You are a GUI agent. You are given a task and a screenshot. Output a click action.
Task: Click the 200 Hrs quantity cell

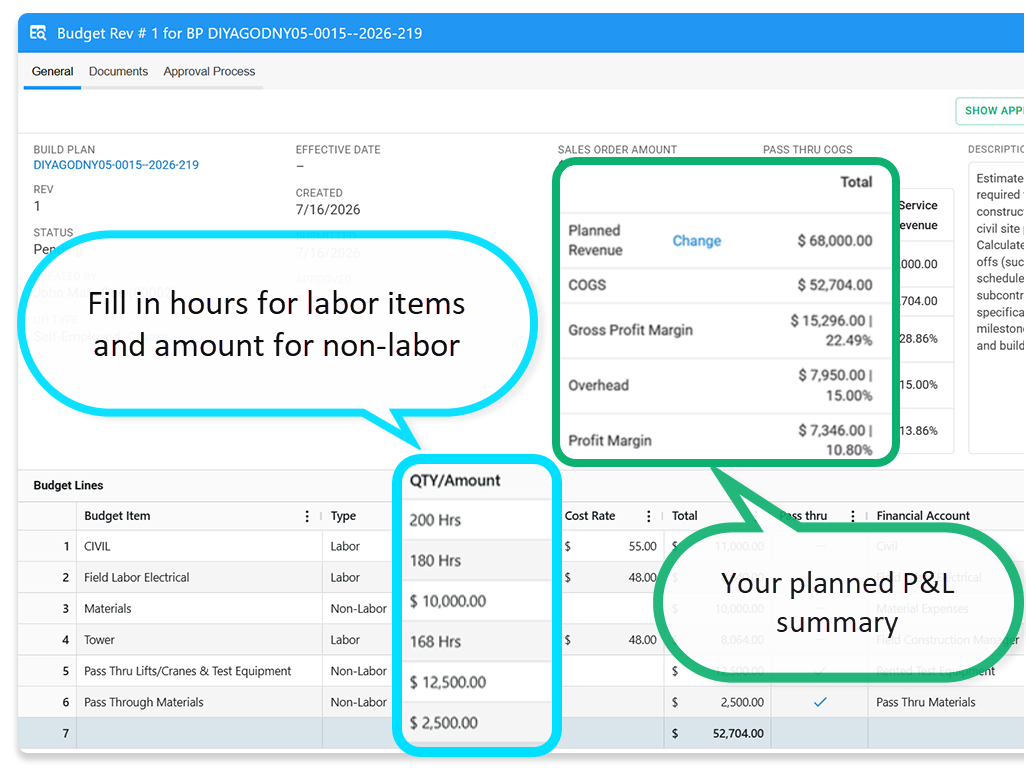click(x=476, y=520)
